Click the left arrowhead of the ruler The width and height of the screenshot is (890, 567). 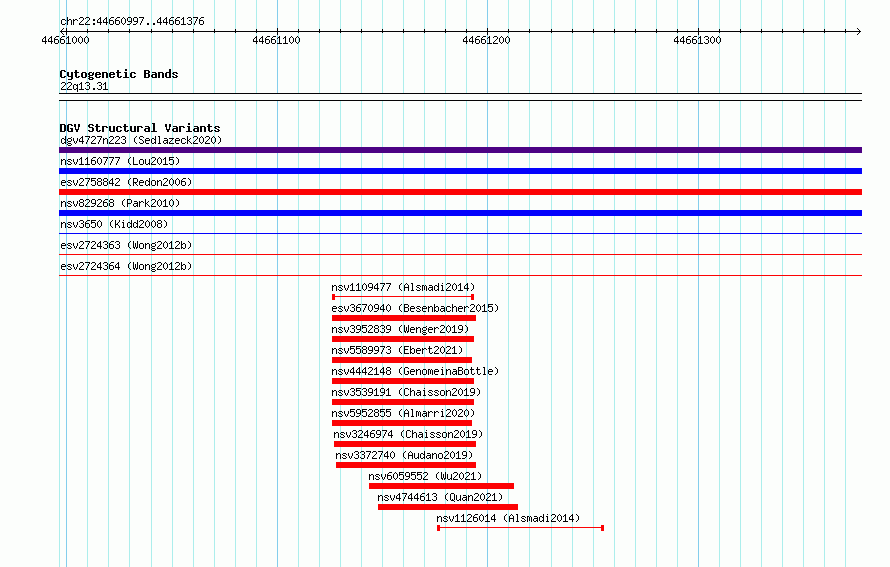tap(63, 31)
